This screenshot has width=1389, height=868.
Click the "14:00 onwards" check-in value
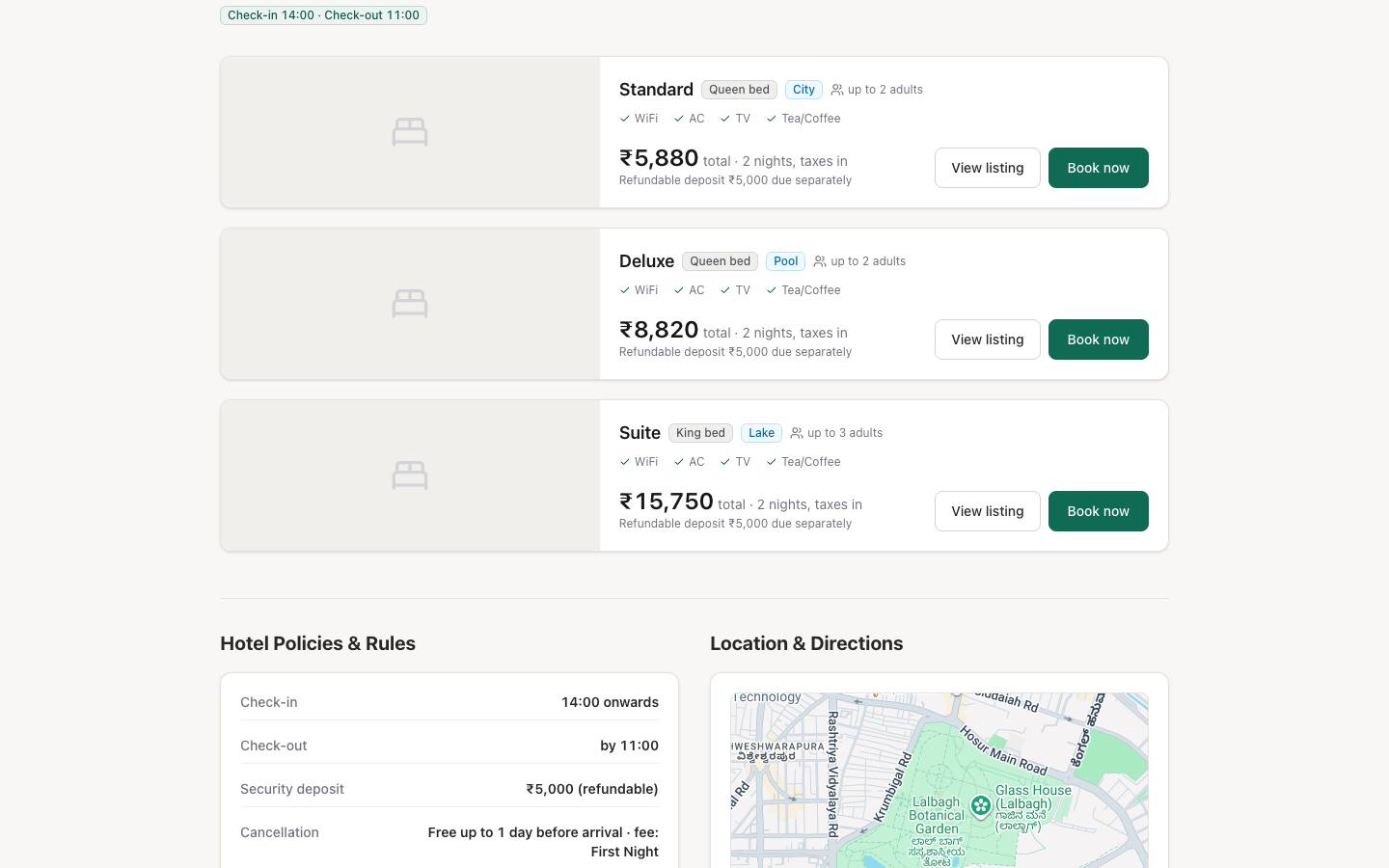coord(610,702)
